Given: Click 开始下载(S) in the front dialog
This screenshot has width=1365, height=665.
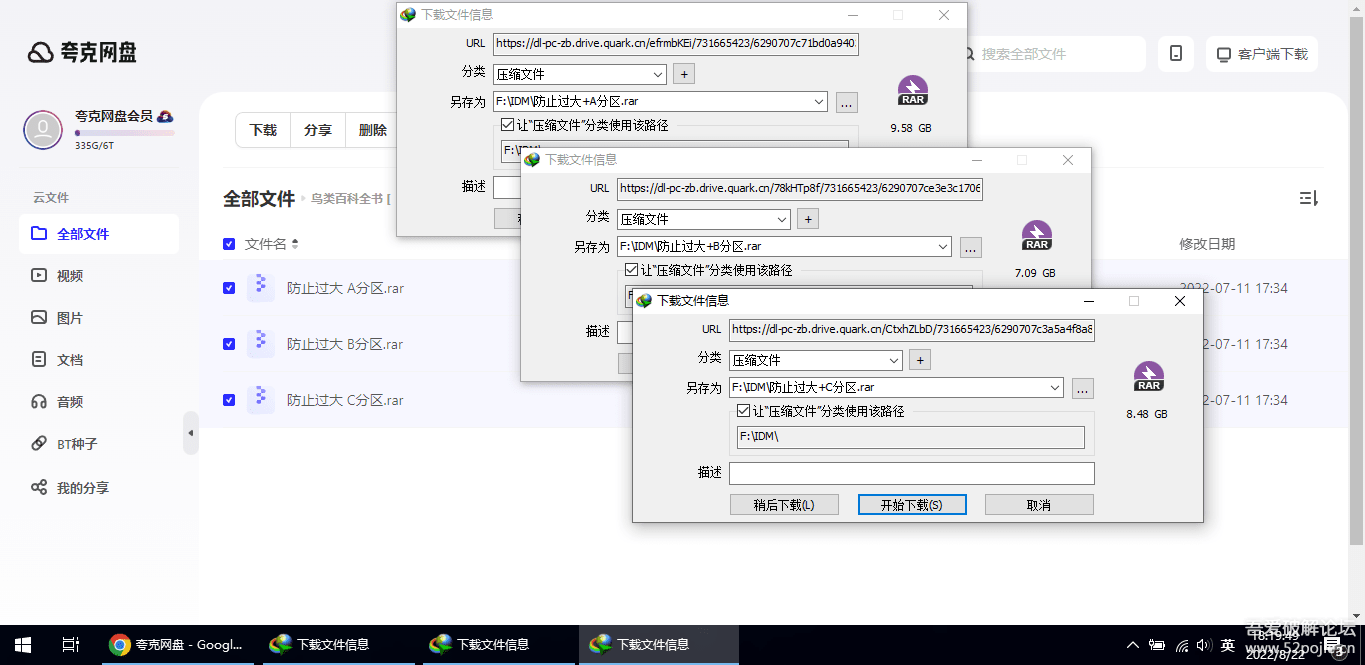Looking at the screenshot, I should point(911,504).
